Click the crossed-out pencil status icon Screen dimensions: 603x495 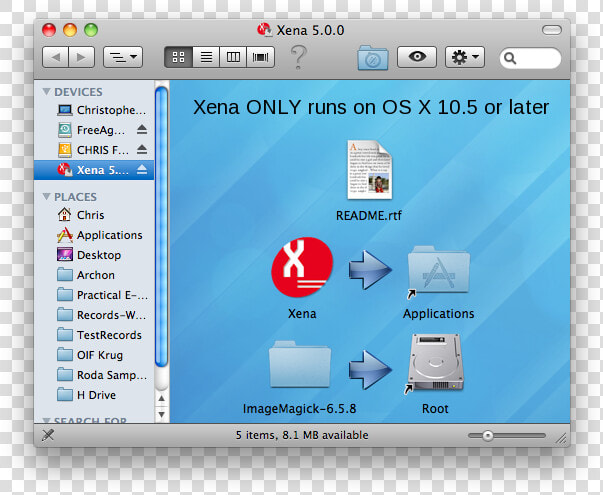click(x=48, y=435)
